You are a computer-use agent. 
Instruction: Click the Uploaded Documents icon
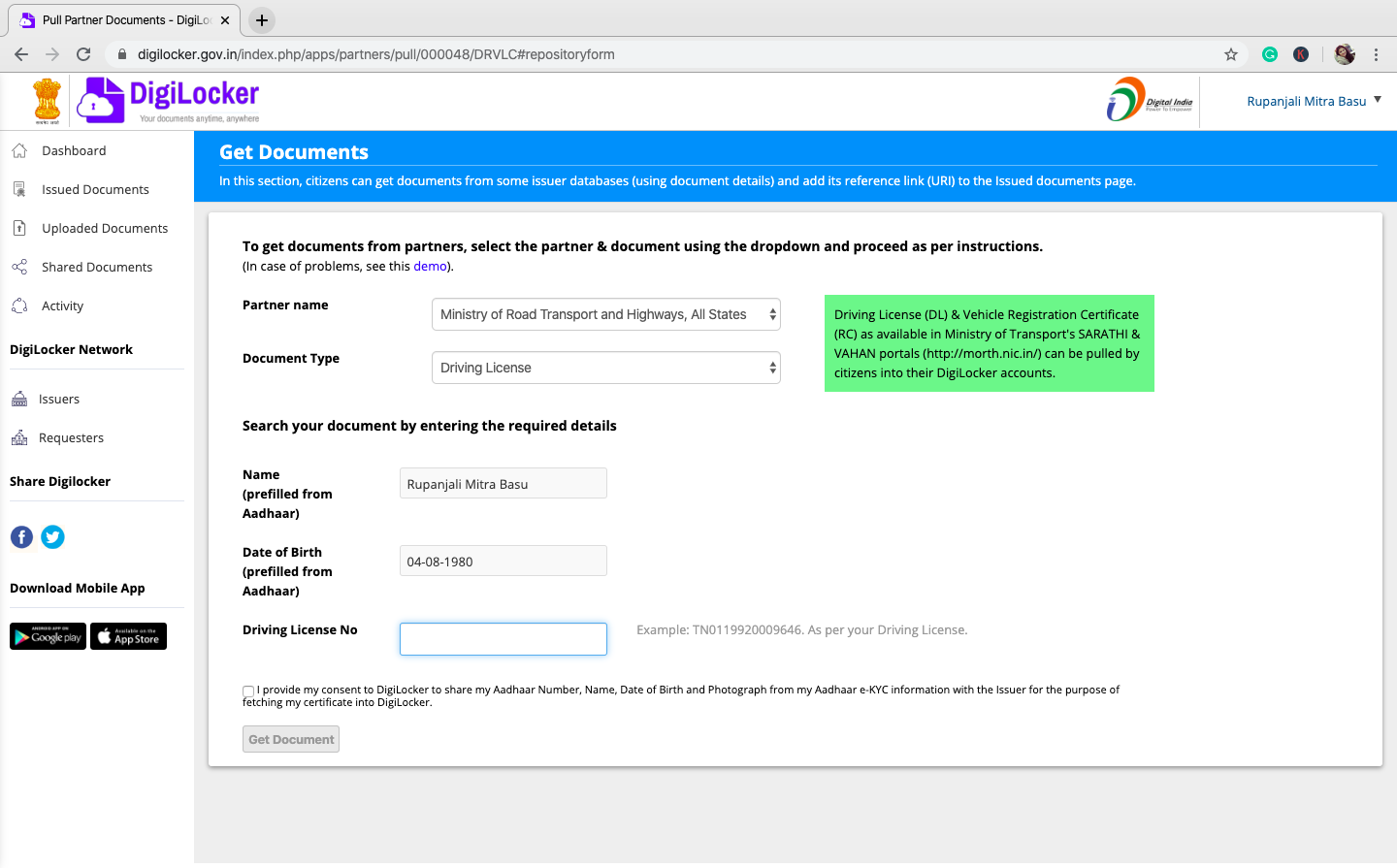19,228
